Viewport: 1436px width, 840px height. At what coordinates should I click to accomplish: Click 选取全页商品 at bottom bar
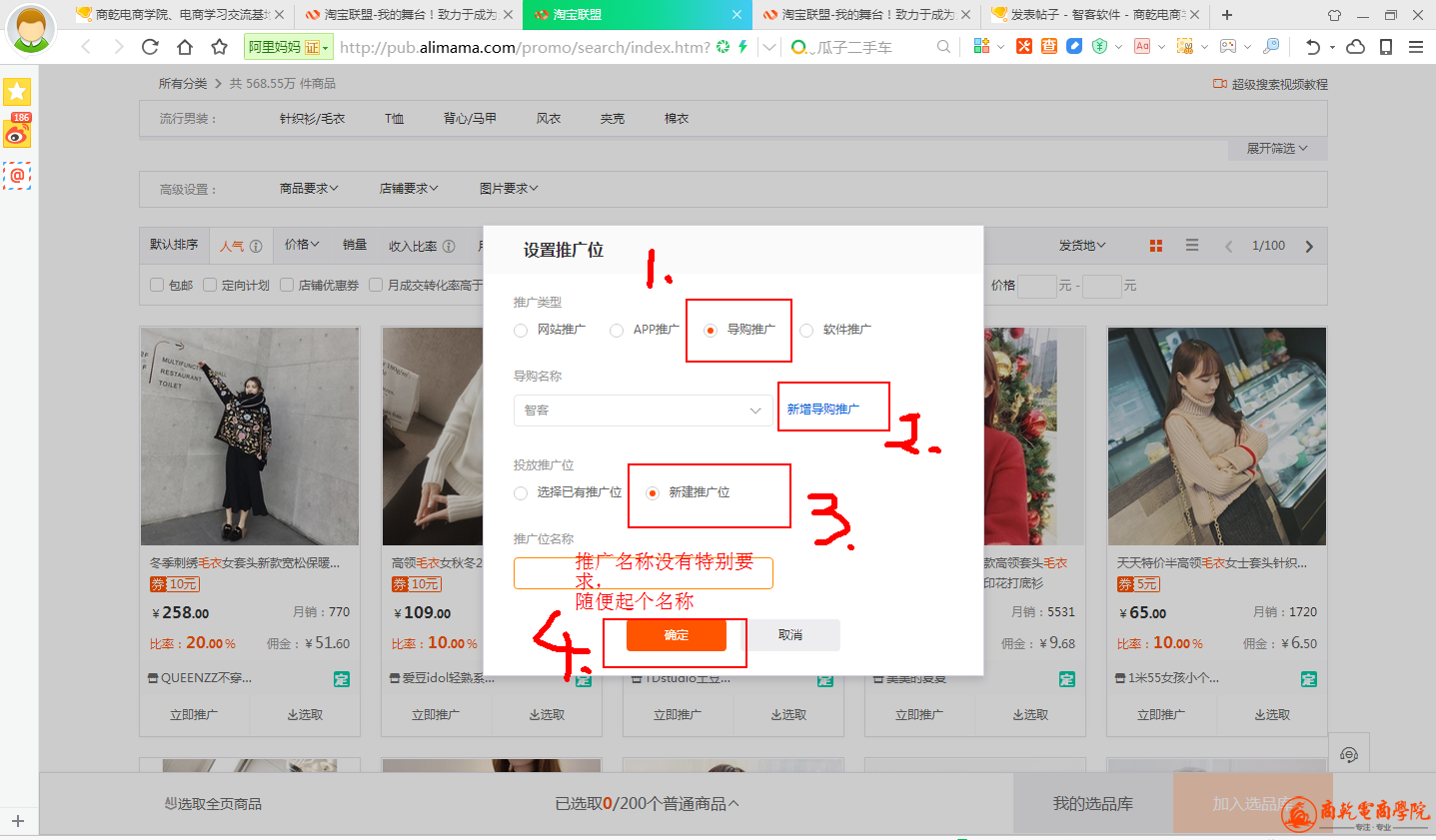214,804
